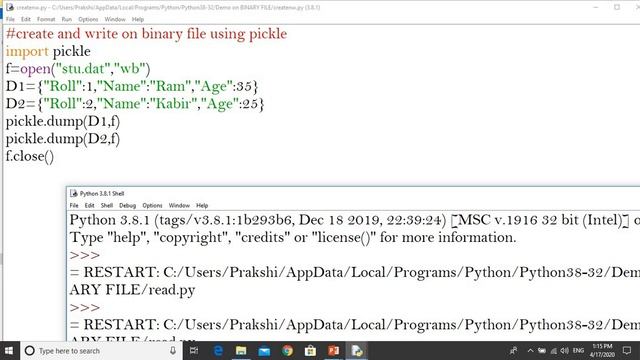Click the D2 dictionary line with Kabir
This screenshot has height=360, width=640.
(135, 104)
